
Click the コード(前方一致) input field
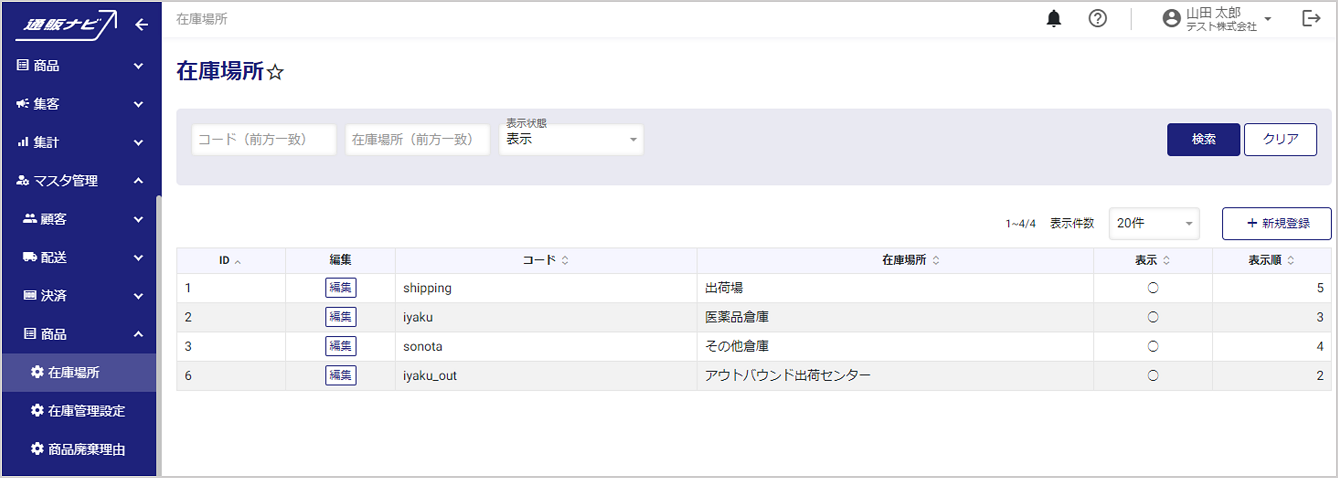tap(263, 140)
